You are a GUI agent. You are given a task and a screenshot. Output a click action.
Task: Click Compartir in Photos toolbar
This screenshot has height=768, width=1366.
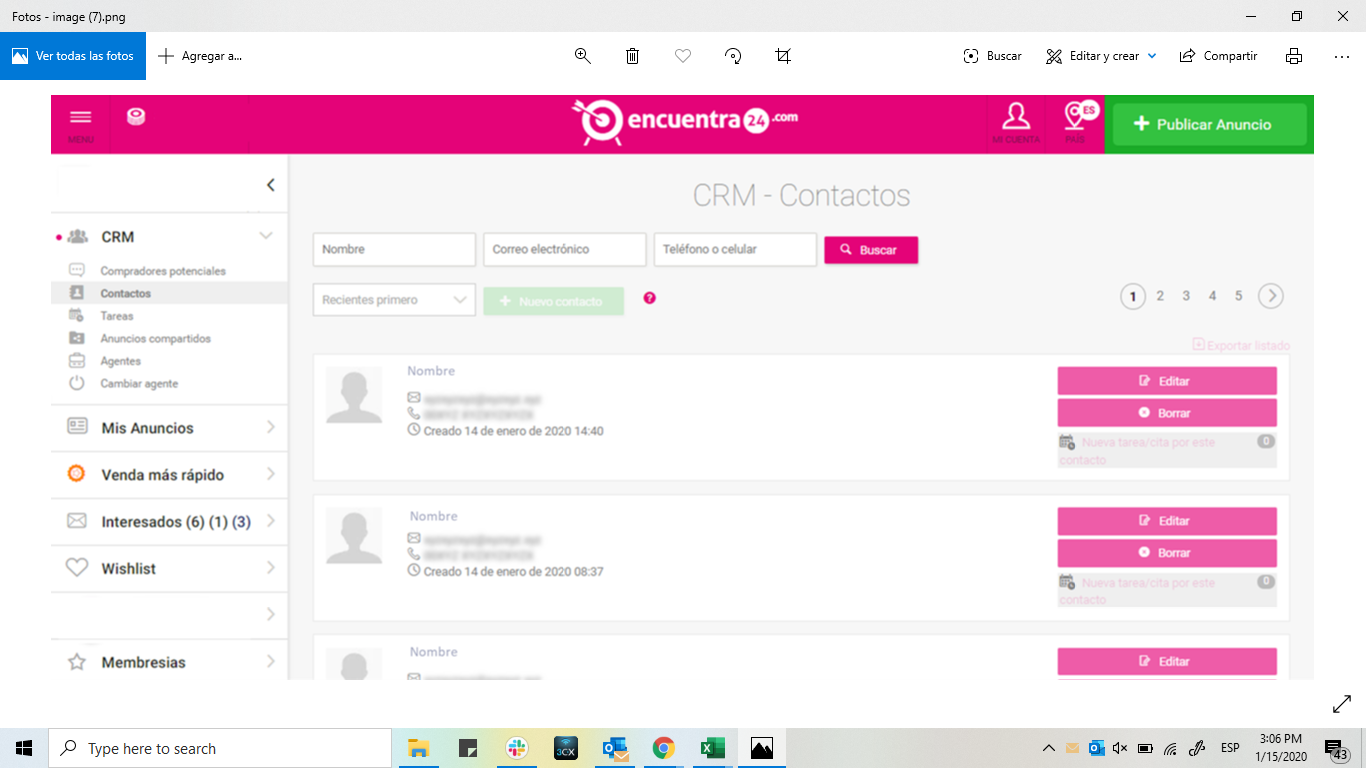click(x=1218, y=56)
